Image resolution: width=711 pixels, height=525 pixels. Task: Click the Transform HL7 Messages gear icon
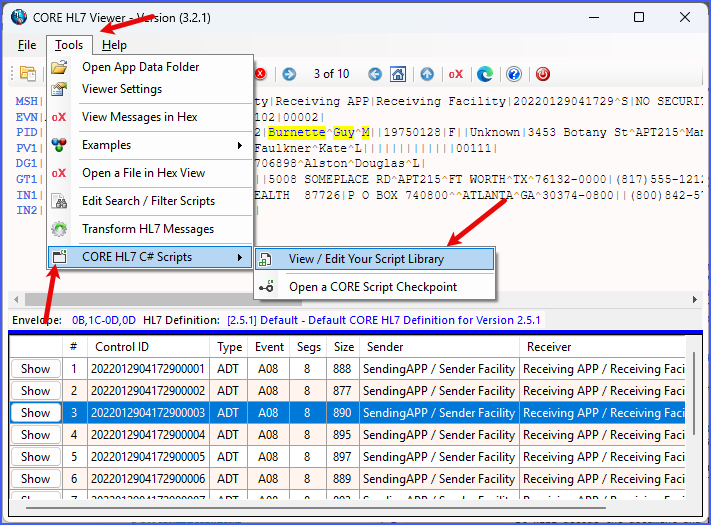coord(59,229)
